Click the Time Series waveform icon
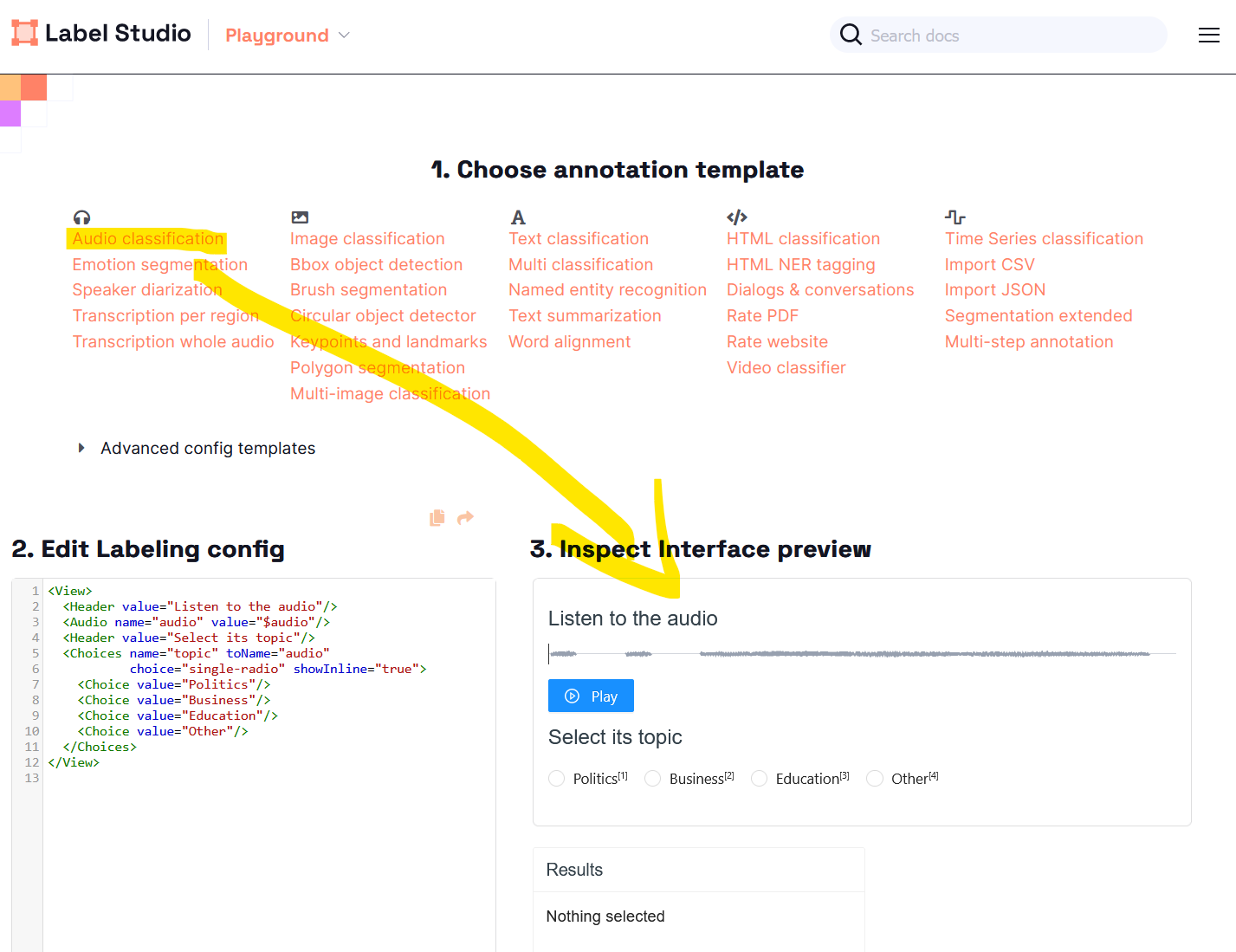The width and height of the screenshot is (1236, 952). (954, 217)
